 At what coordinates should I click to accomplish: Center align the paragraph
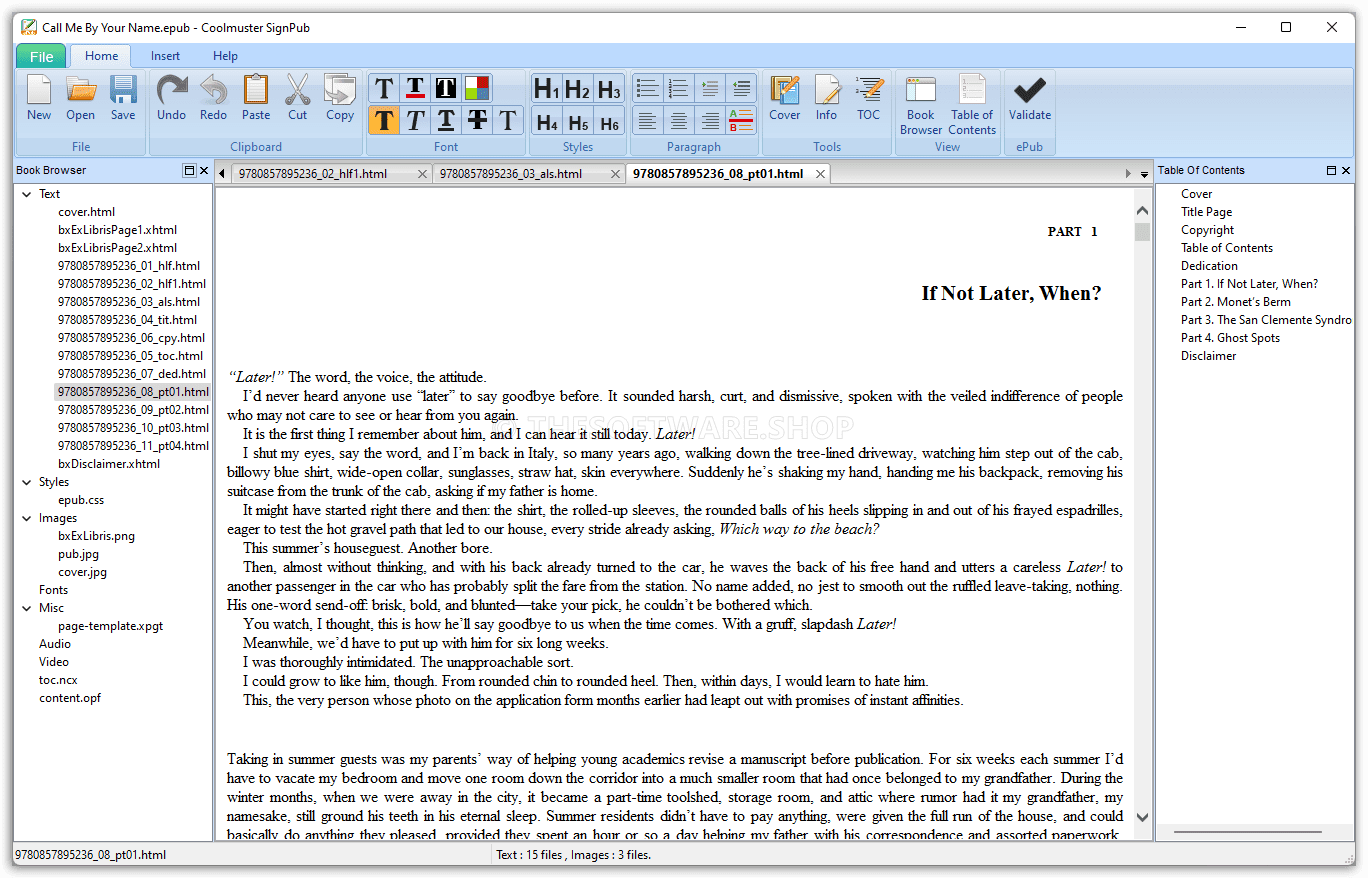[679, 120]
